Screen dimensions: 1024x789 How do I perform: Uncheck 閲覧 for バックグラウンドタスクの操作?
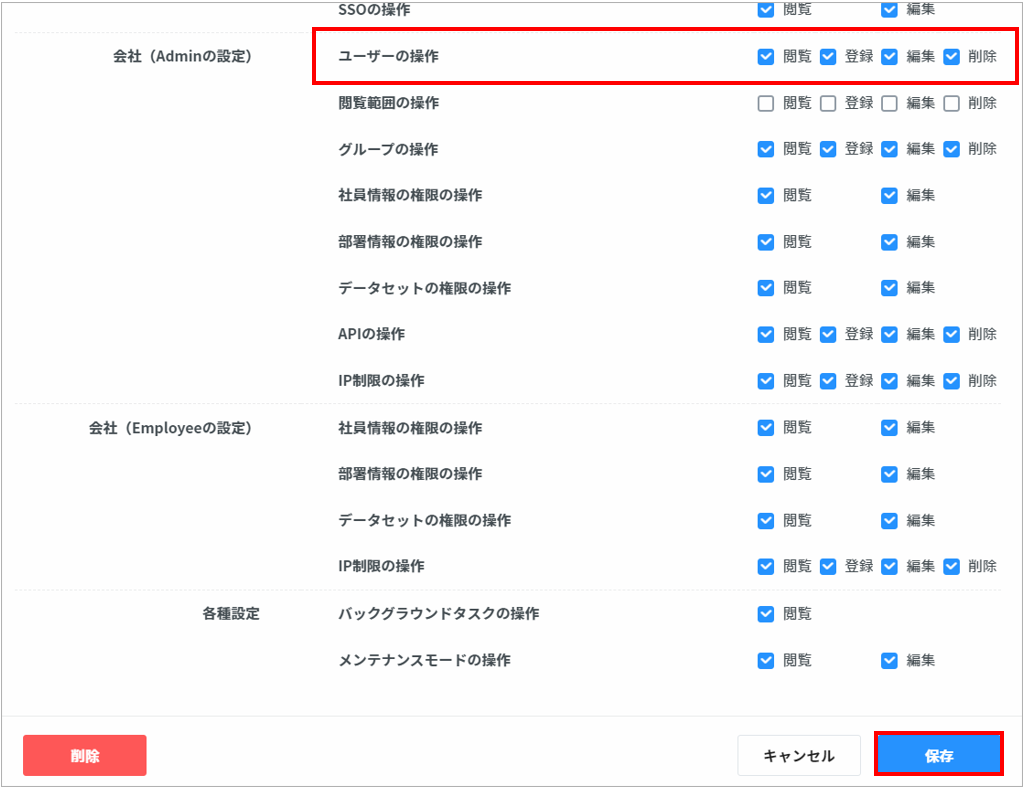coord(766,614)
